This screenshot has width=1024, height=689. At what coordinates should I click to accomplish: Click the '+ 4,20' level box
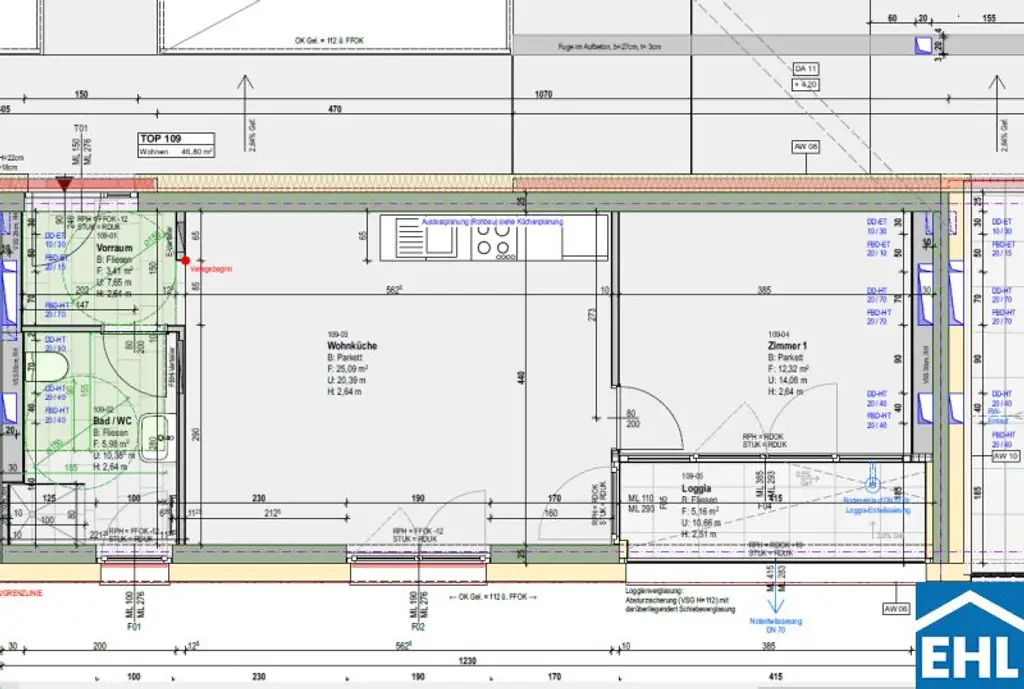pyautogui.click(x=805, y=84)
